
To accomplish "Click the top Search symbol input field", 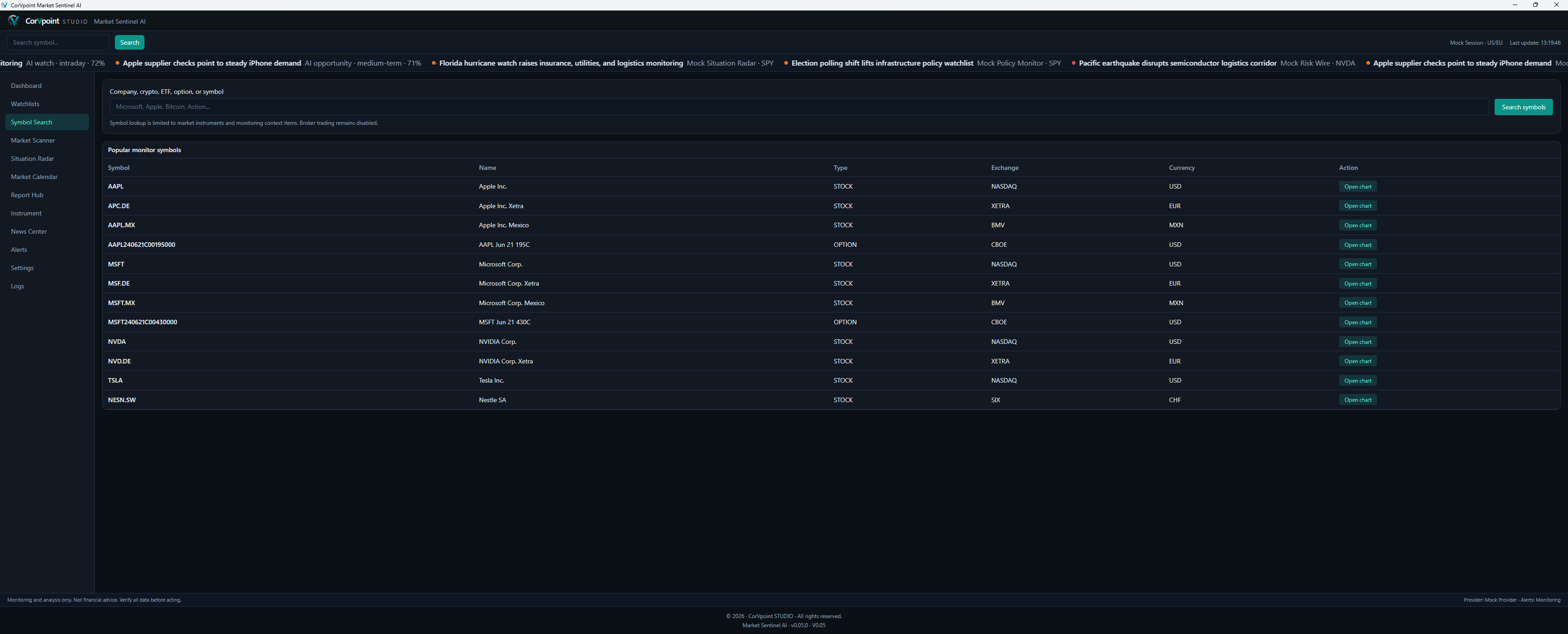I will click(x=58, y=42).
